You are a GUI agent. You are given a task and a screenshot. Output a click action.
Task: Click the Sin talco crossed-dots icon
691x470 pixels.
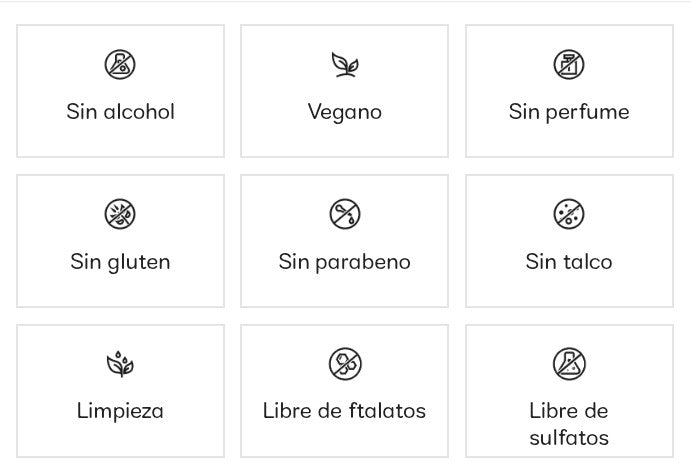pos(569,214)
